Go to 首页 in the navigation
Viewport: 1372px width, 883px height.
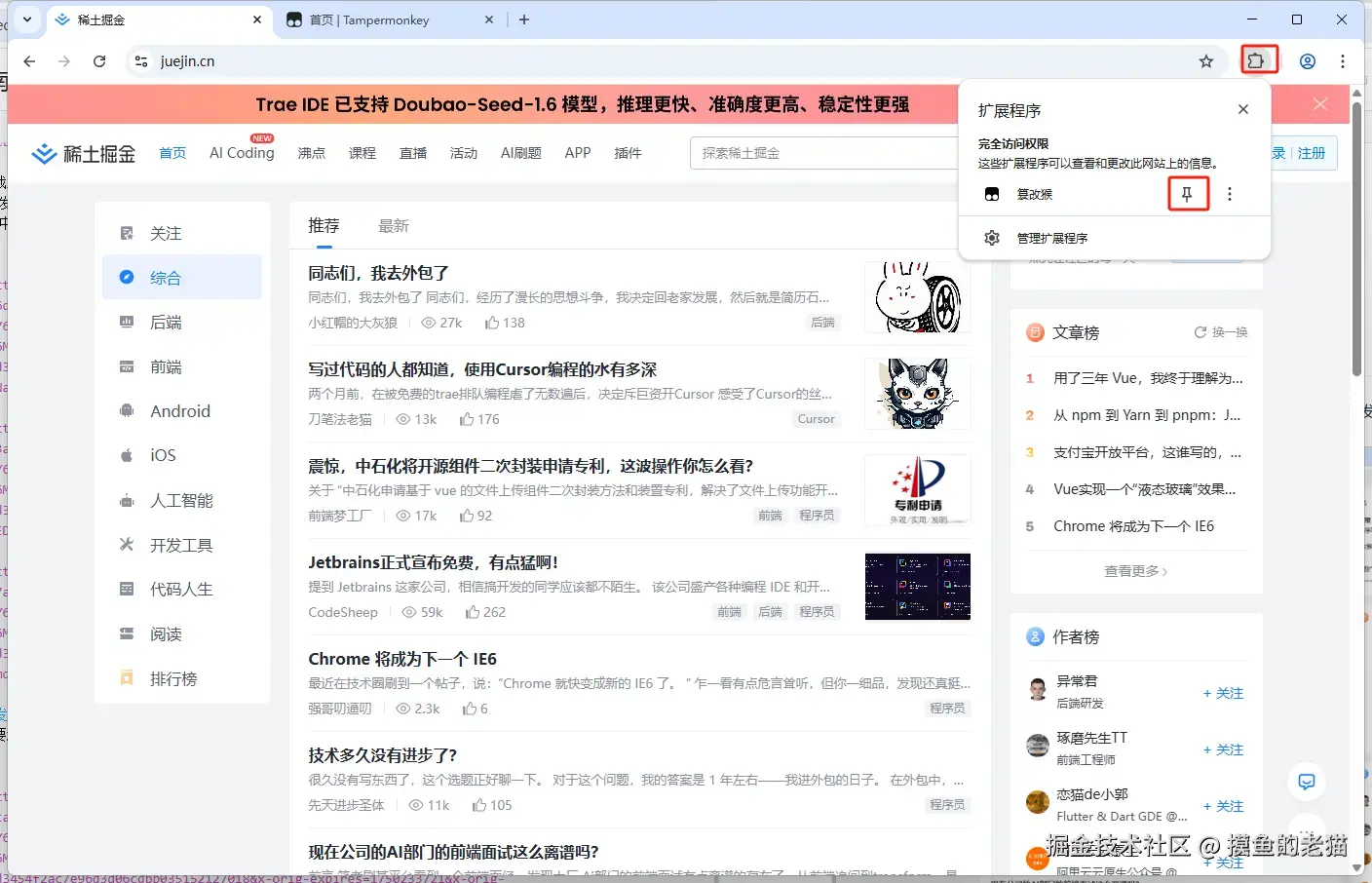pyautogui.click(x=172, y=153)
